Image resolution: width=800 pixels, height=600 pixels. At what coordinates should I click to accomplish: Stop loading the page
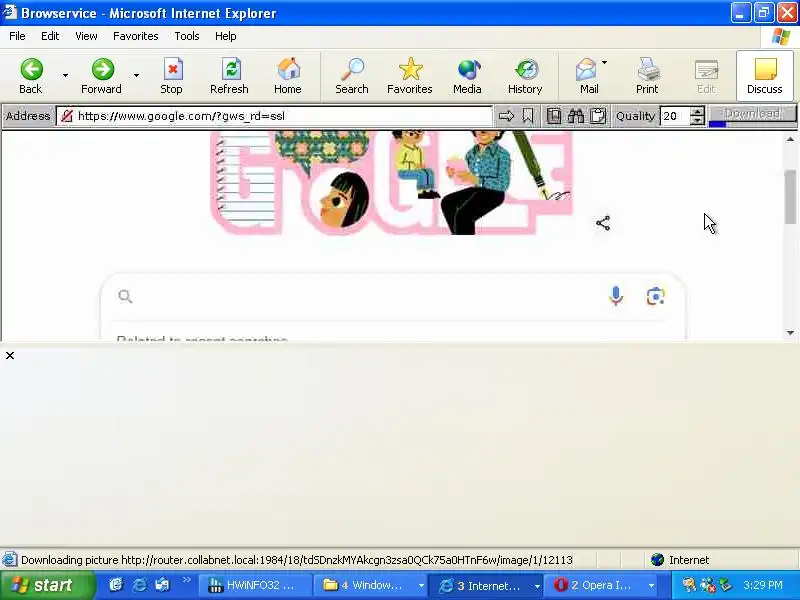pos(172,77)
